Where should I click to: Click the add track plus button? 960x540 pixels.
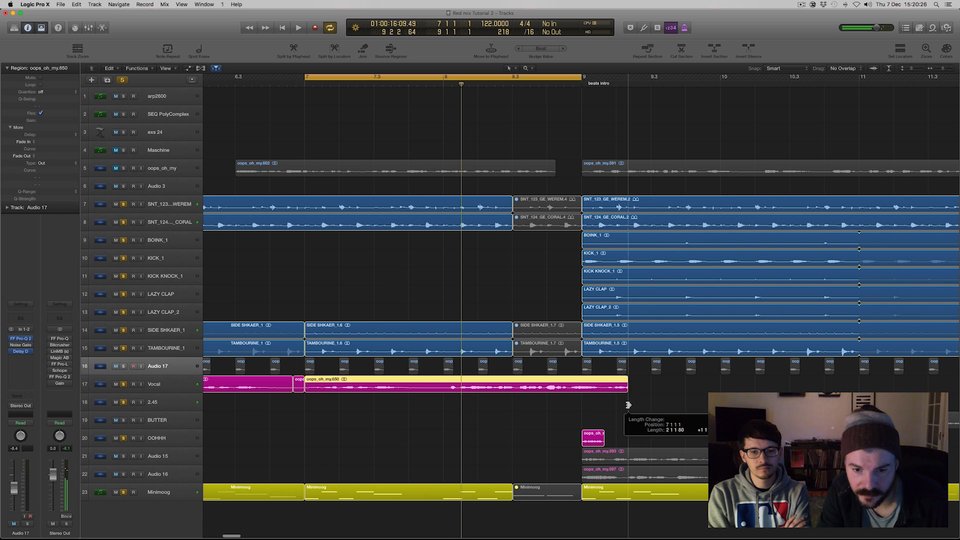(x=91, y=80)
